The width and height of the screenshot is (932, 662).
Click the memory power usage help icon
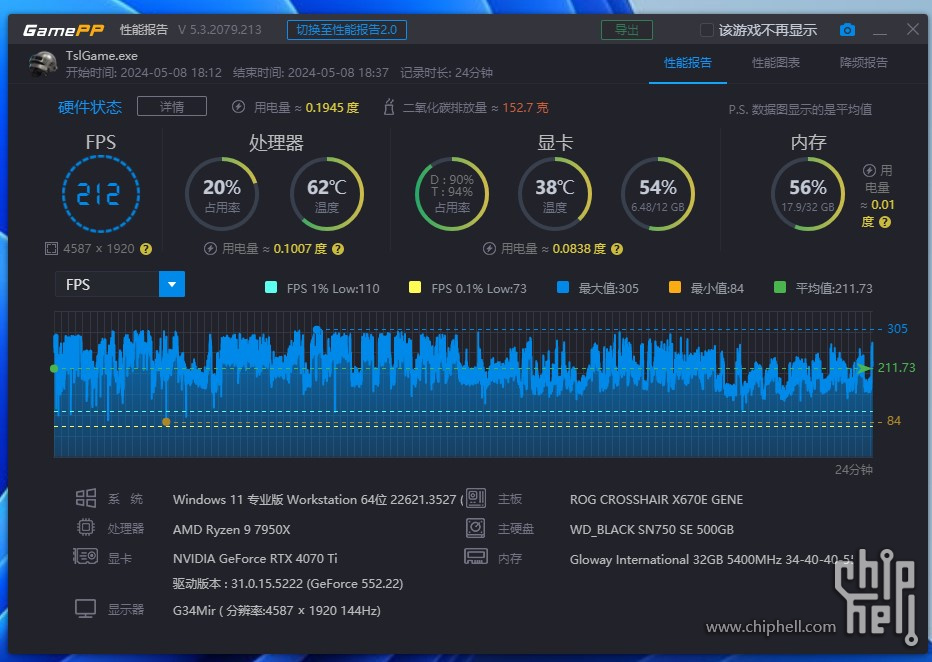tap(885, 222)
